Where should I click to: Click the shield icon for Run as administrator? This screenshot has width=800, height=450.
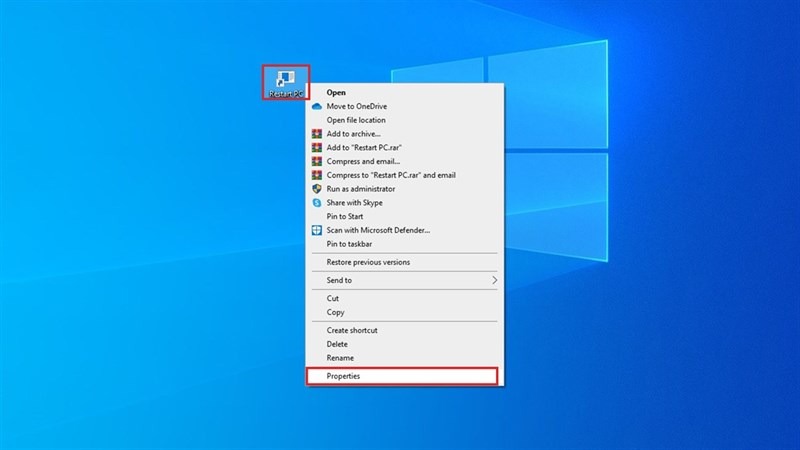tap(317, 189)
